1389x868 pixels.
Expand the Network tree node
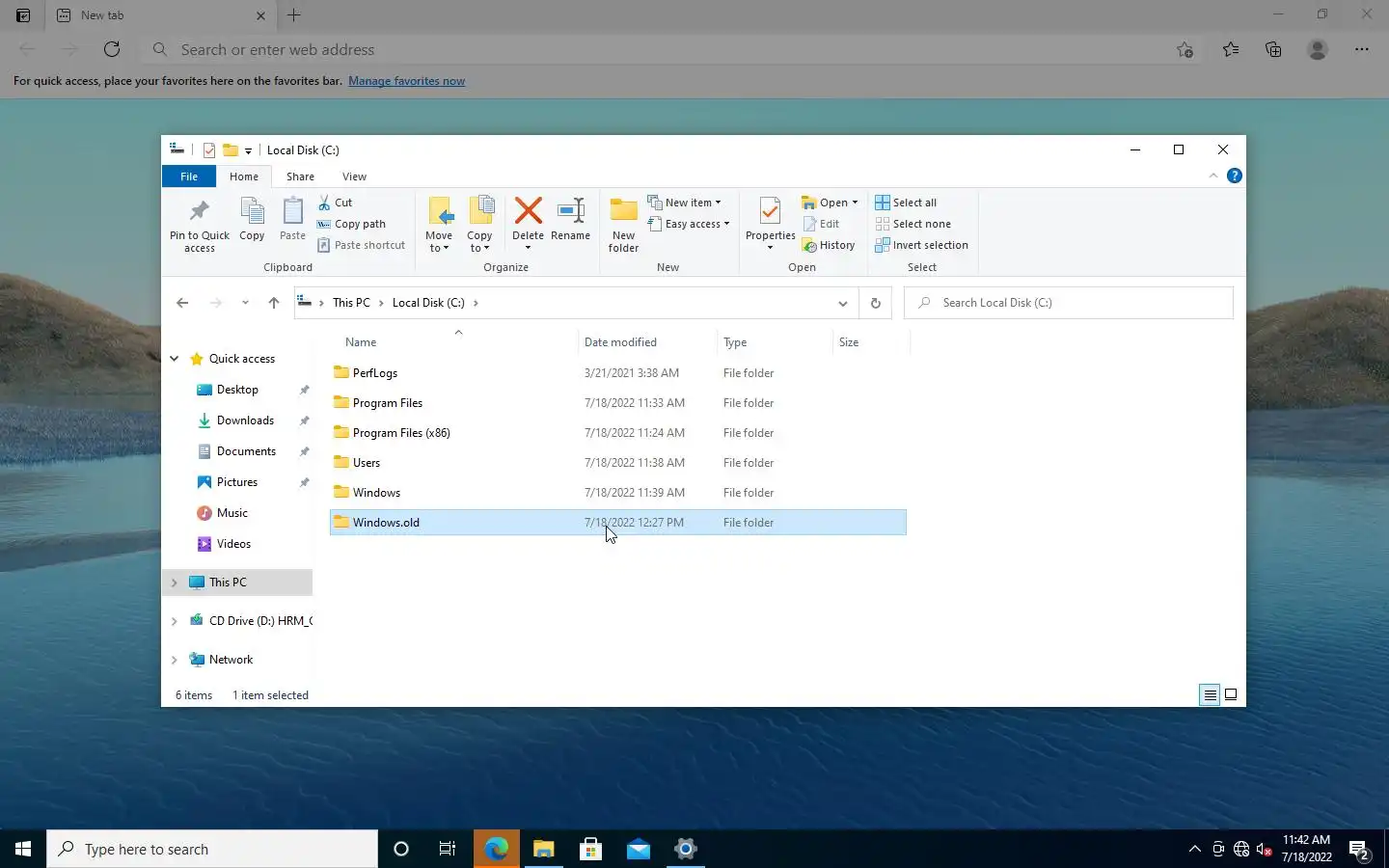[175, 660]
